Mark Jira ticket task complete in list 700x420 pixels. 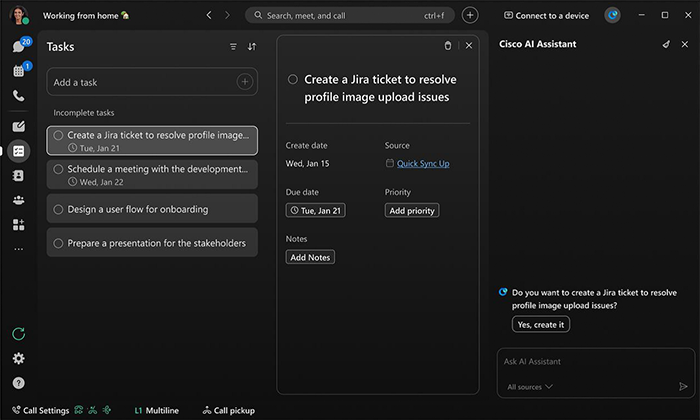coord(58,135)
